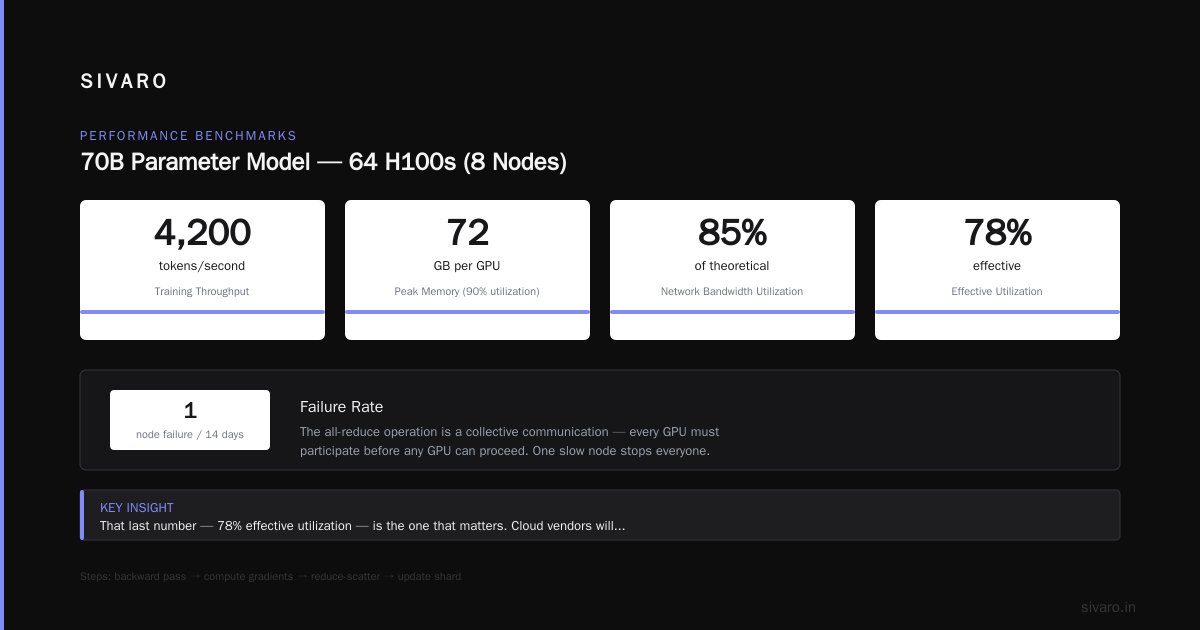Click the node failure count box

pyautogui.click(x=190, y=420)
